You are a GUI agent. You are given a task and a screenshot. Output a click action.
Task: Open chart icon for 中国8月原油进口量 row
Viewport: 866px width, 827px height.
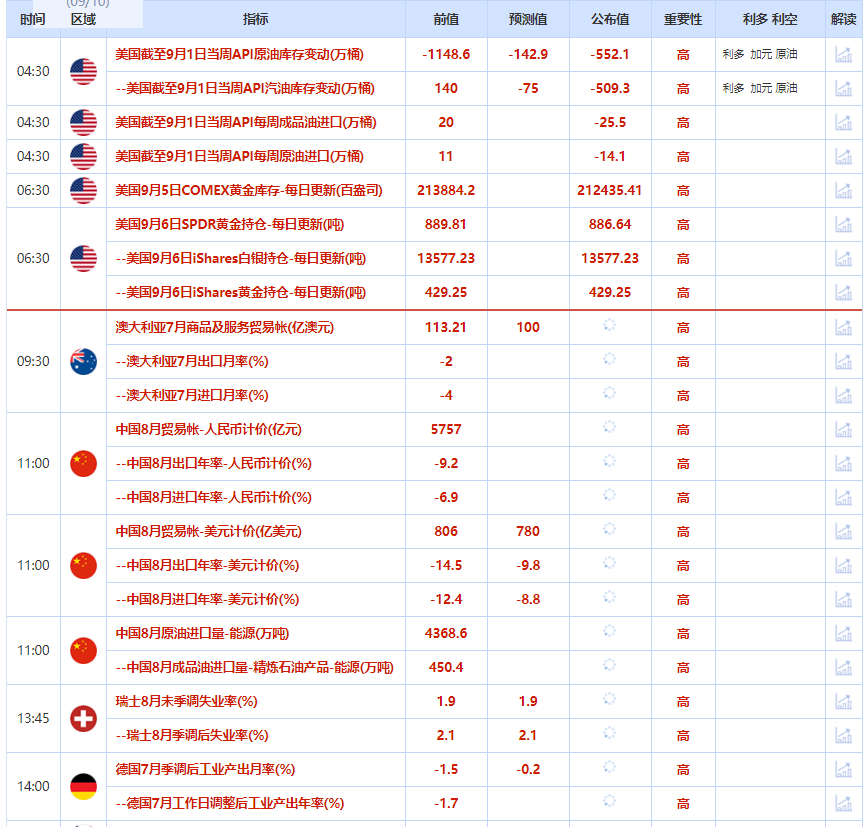point(843,634)
